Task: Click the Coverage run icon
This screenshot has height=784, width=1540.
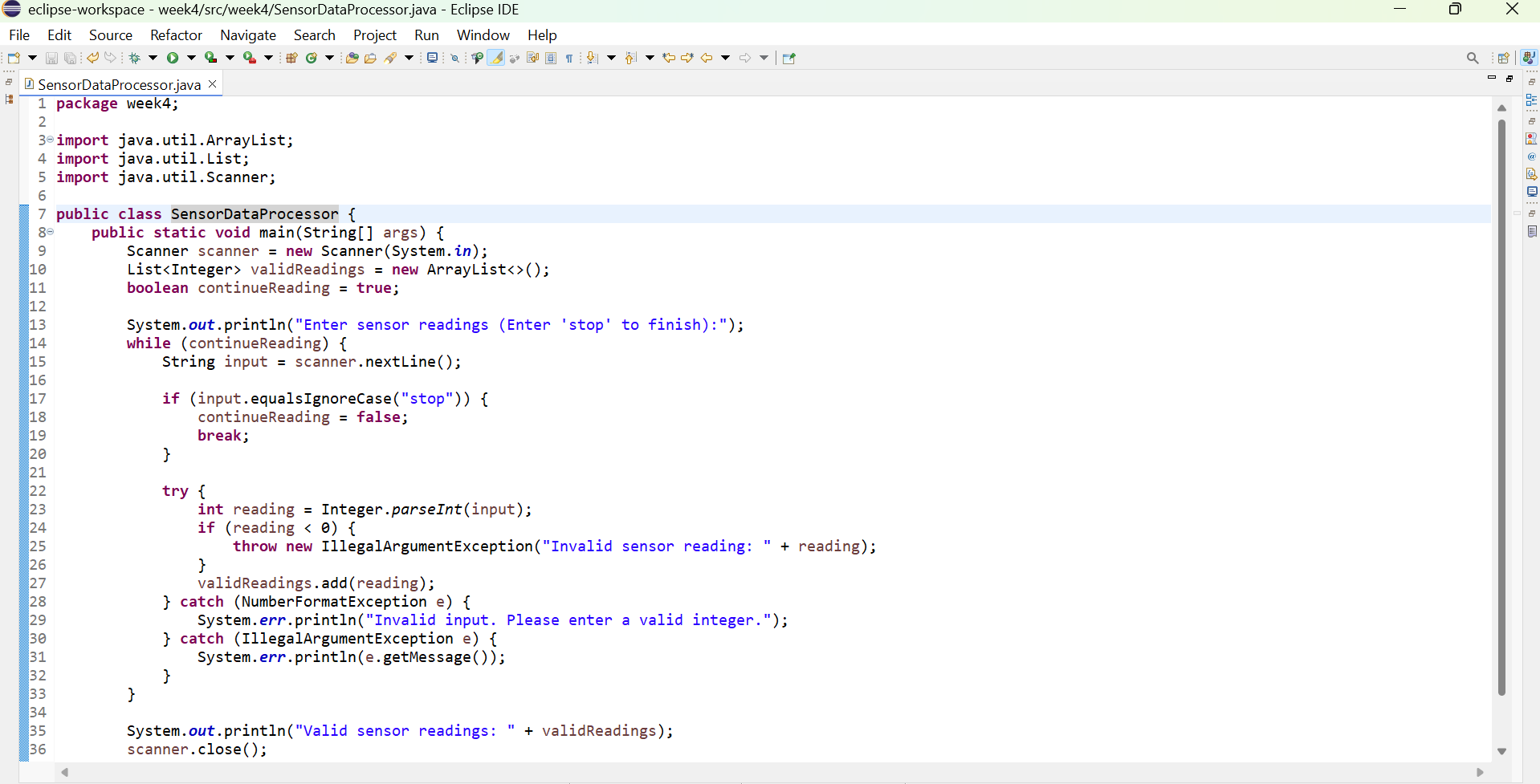Action: 210,58
